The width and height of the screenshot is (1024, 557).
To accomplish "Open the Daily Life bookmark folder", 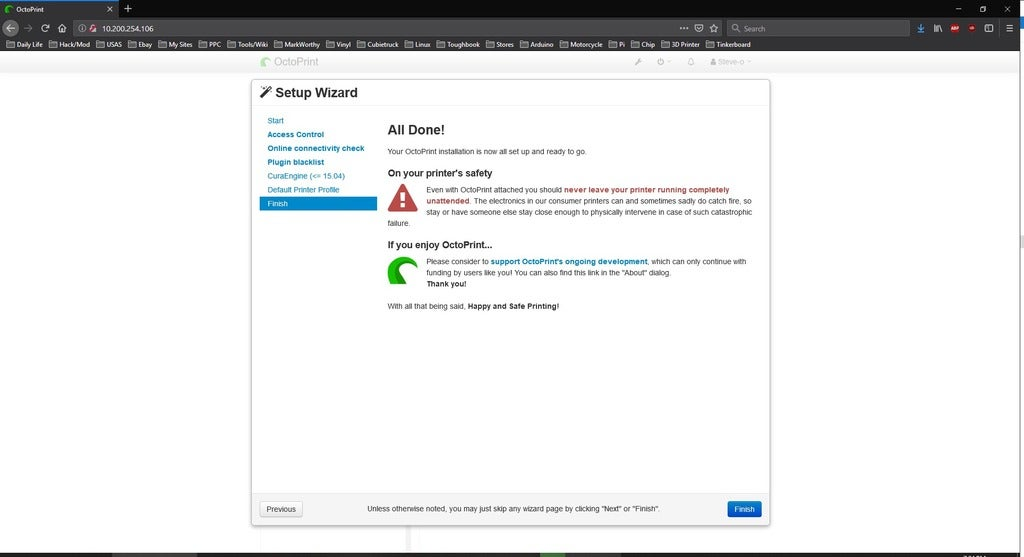I will tap(24, 44).
